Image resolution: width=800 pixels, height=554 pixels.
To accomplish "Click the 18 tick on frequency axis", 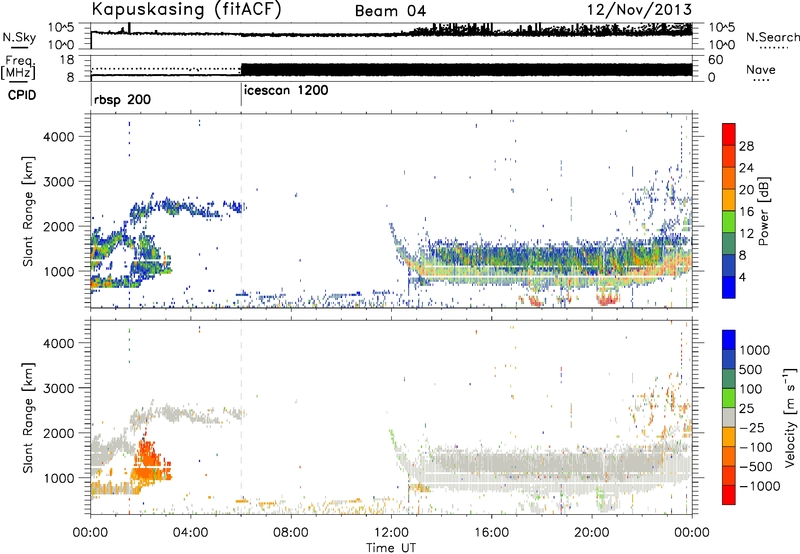I will click(x=66, y=60).
